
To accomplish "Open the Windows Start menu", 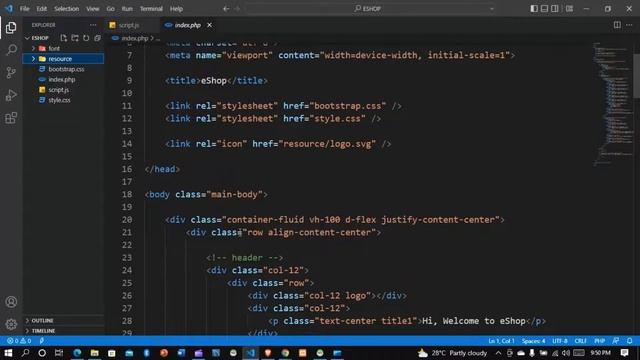I will [8, 353].
